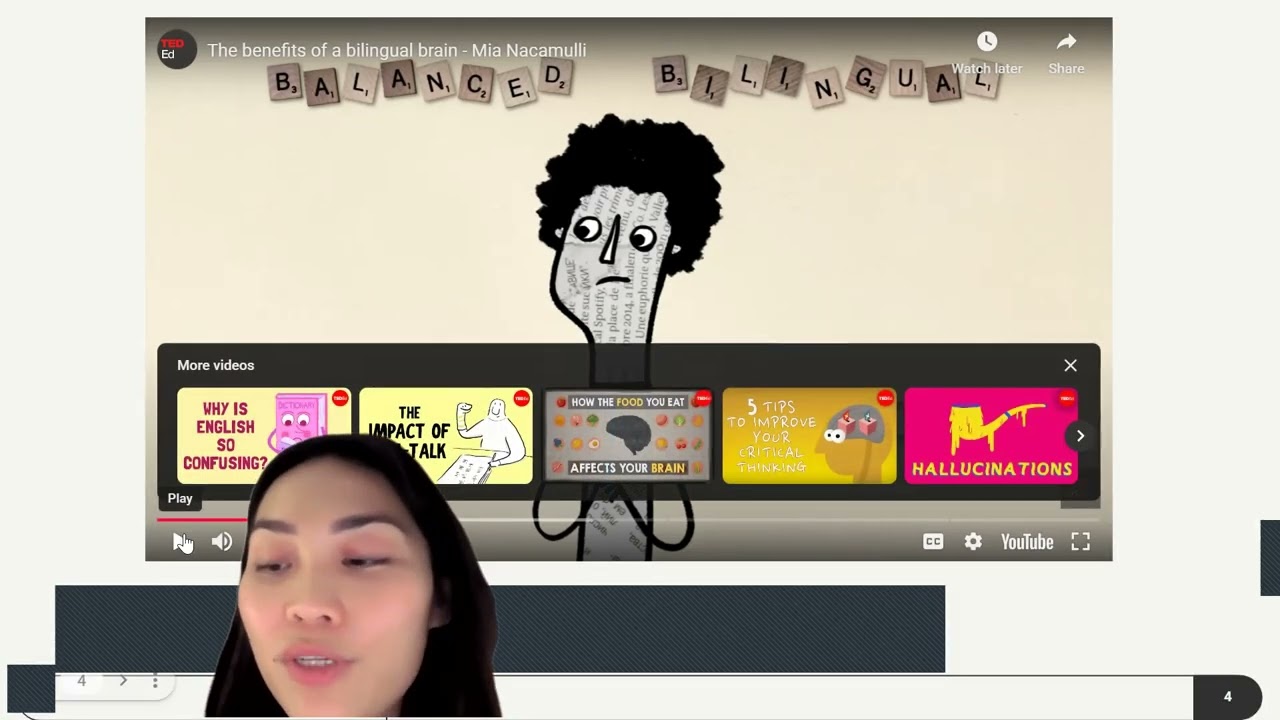Close the More videos panel
Screen dimensions: 1280x720
pos(1070,366)
